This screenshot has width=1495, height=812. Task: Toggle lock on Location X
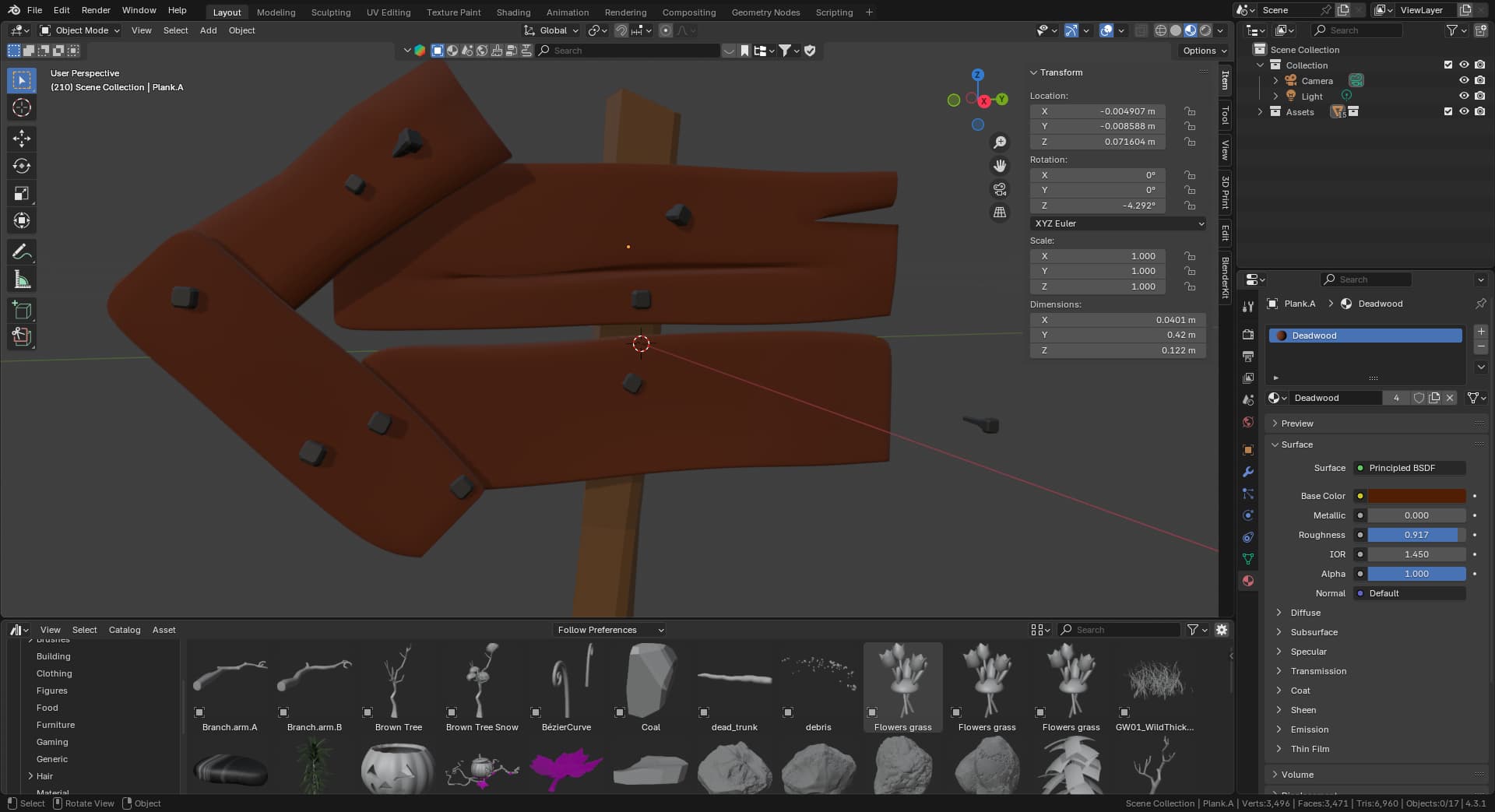[1190, 111]
